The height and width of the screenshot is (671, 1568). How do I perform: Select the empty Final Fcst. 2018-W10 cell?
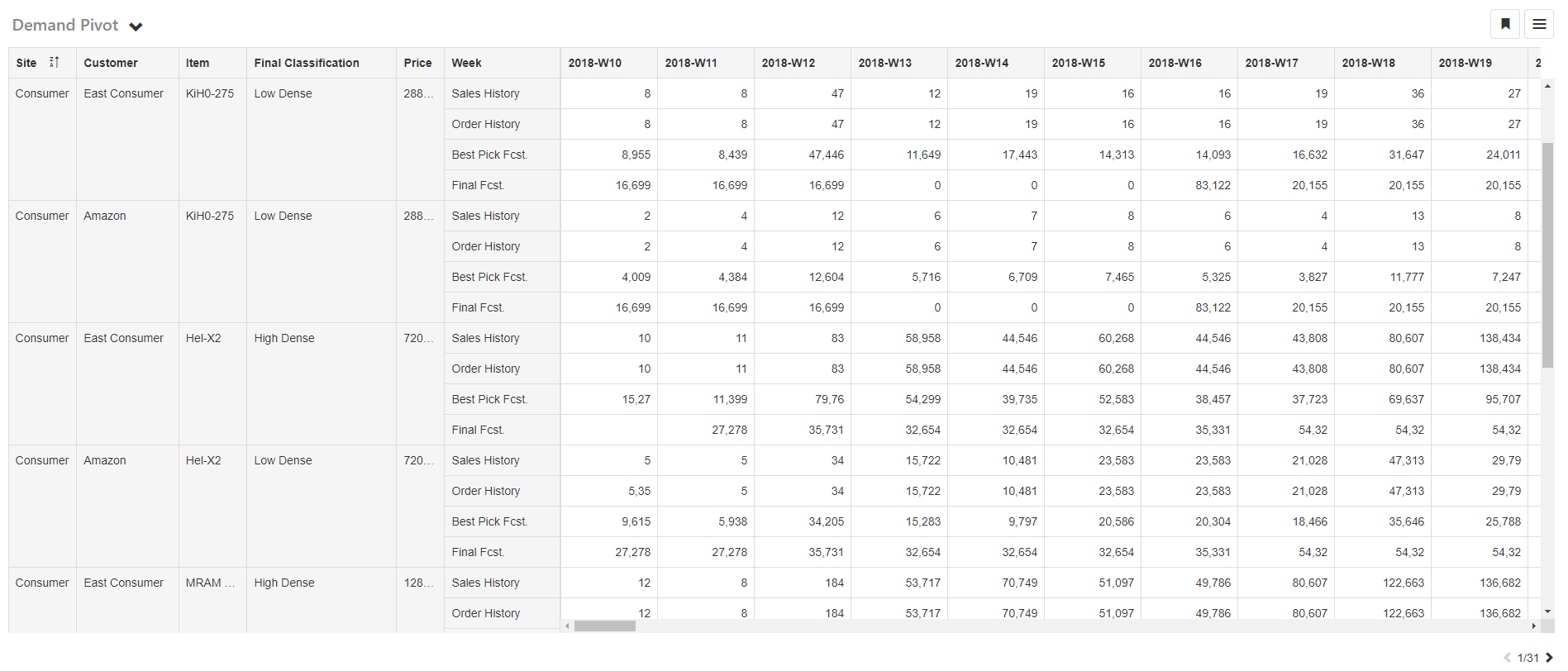[x=609, y=430]
